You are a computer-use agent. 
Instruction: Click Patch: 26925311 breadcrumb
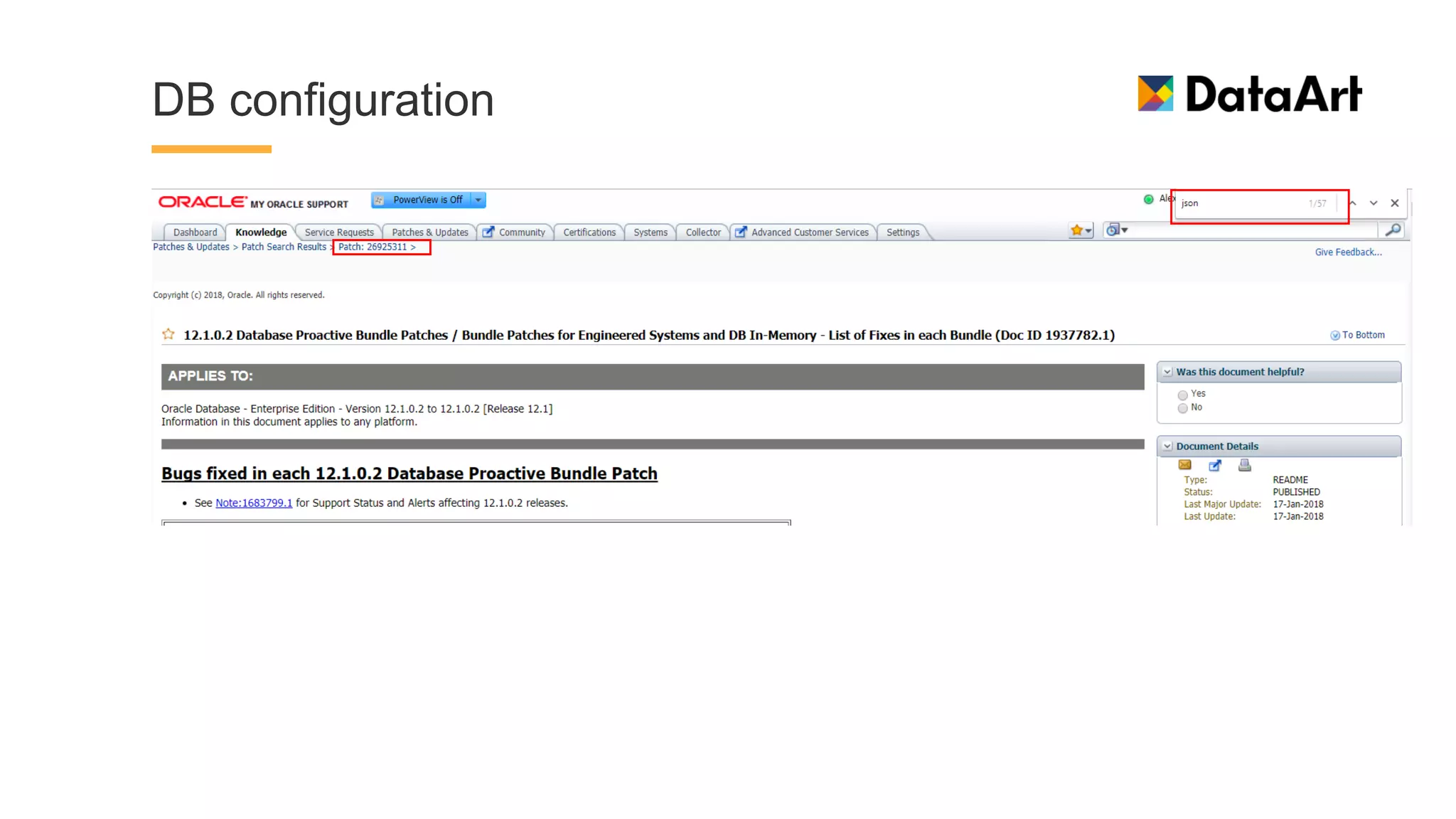click(x=373, y=247)
